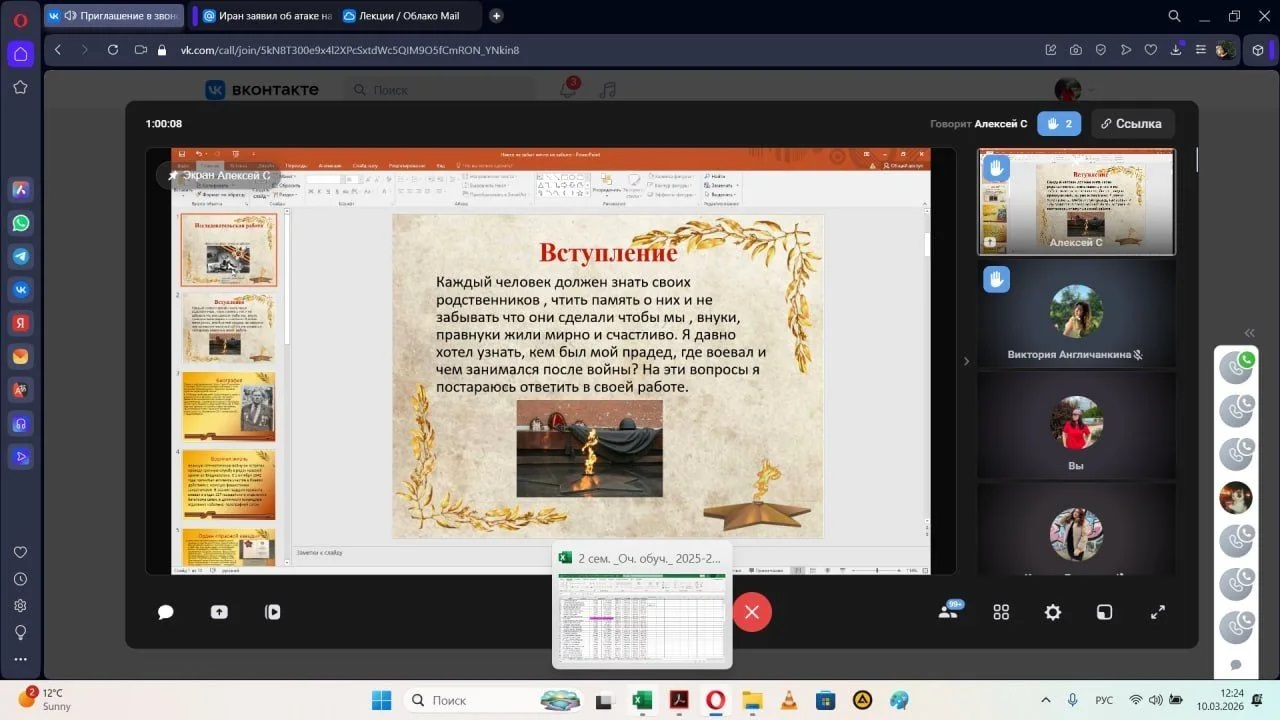The image size is (1280, 720).
Task: Click the Ссылка invite link button
Action: point(1131,124)
